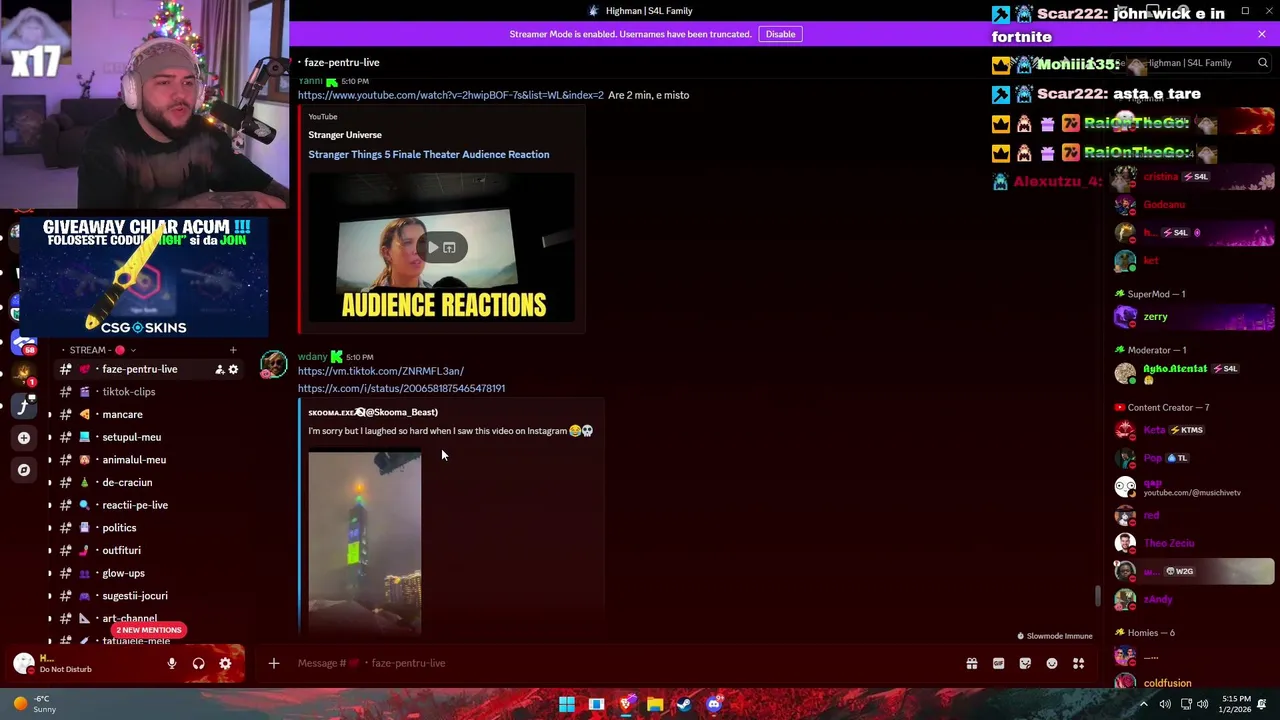This screenshot has height=720, width=1280.
Task: Open the server icon with 1 notification
Action: (24, 375)
